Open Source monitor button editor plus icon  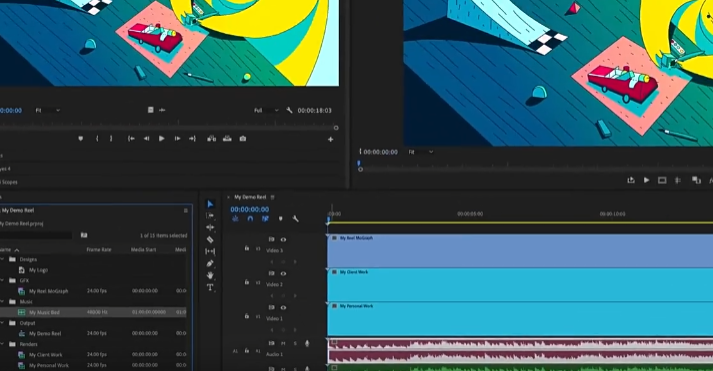[x=331, y=140]
